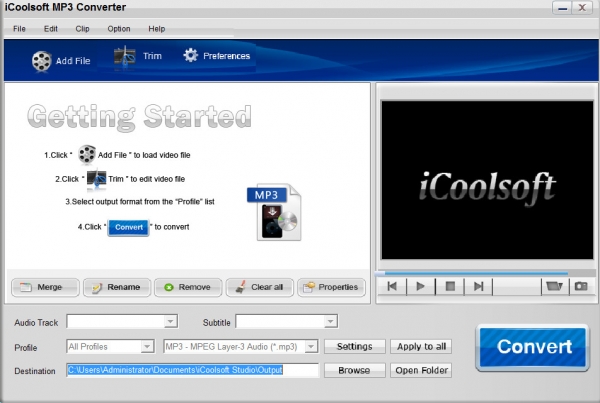Viewport: 600px width, 403px height.
Task: Click the profile Settings button
Action: click(354, 347)
